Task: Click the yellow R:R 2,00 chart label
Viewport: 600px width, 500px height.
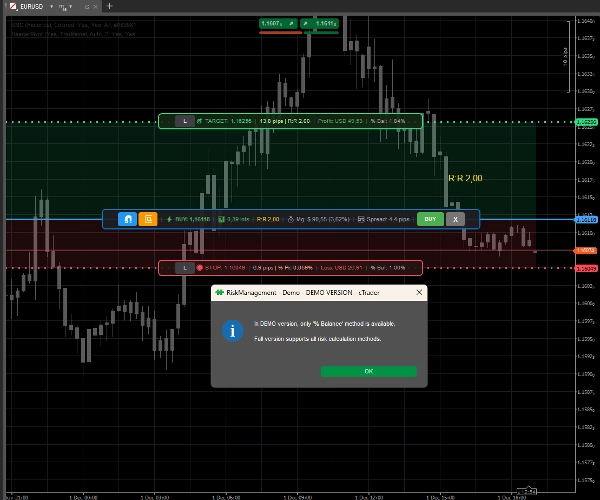Action: tap(465, 178)
